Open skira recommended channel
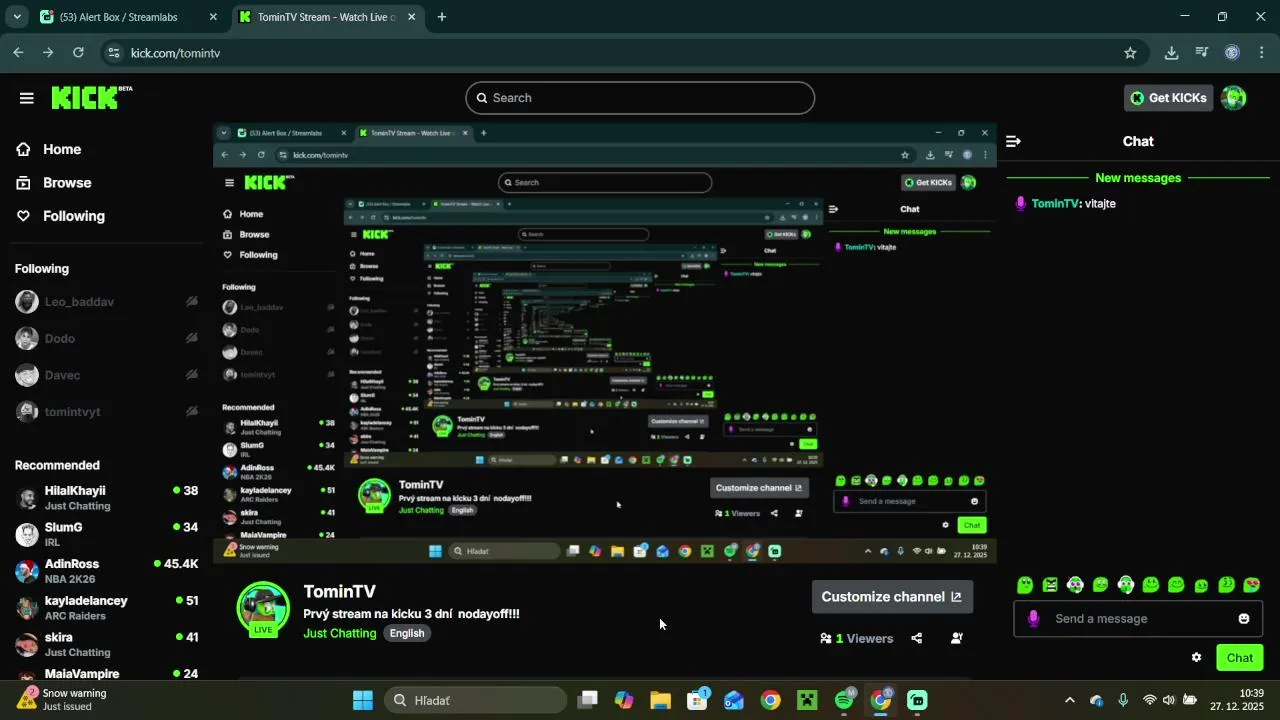This screenshot has height=720, width=1280. click(106, 645)
